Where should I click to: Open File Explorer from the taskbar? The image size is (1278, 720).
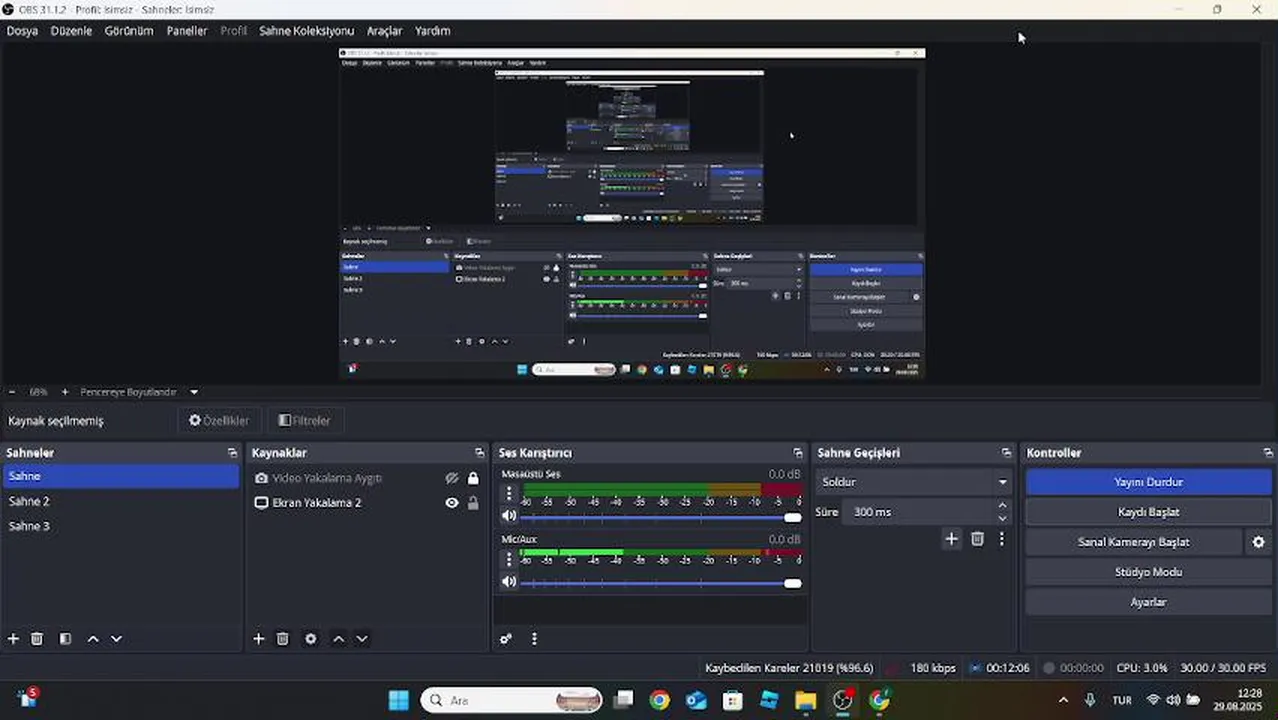click(x=806, y=700)
